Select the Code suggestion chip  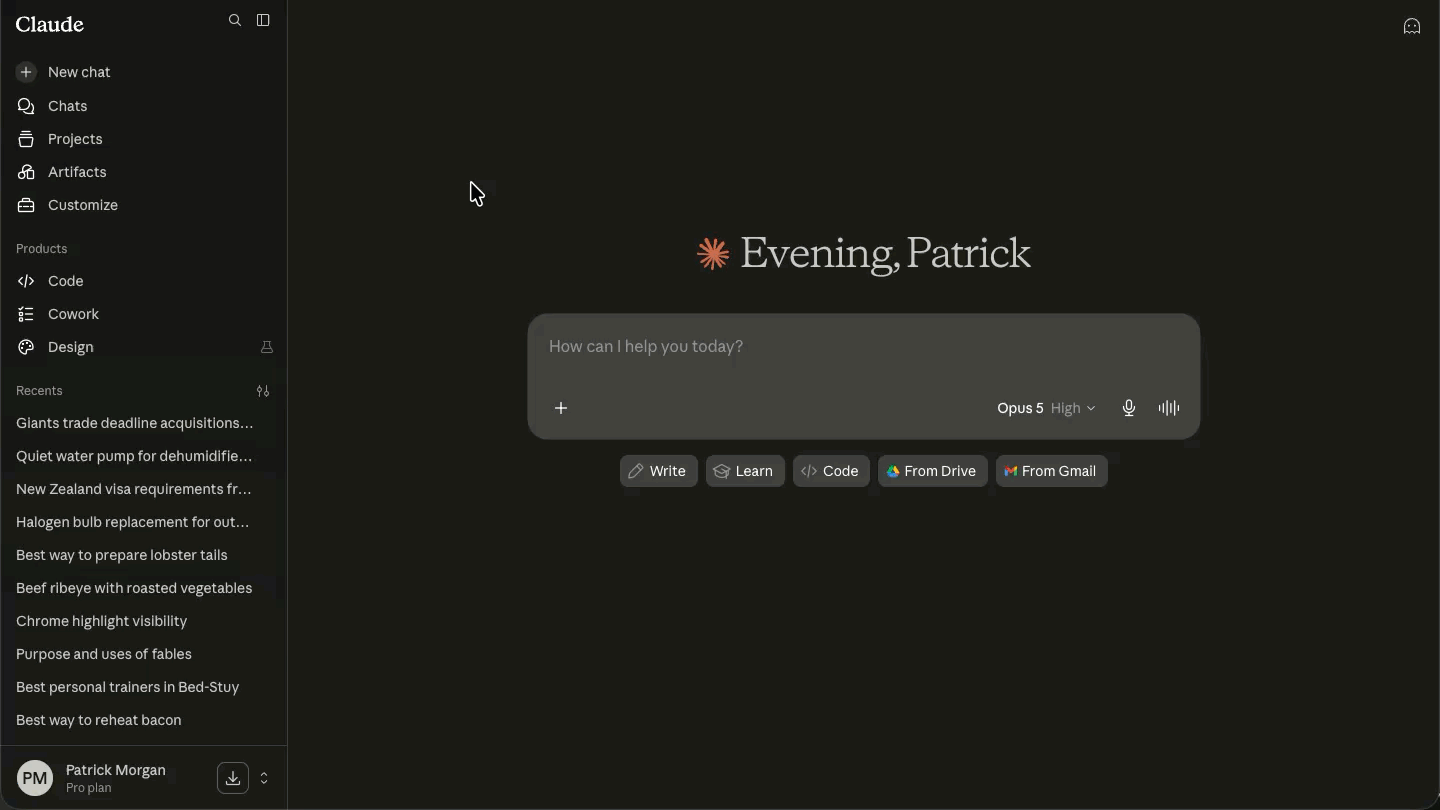click(831, 471)
